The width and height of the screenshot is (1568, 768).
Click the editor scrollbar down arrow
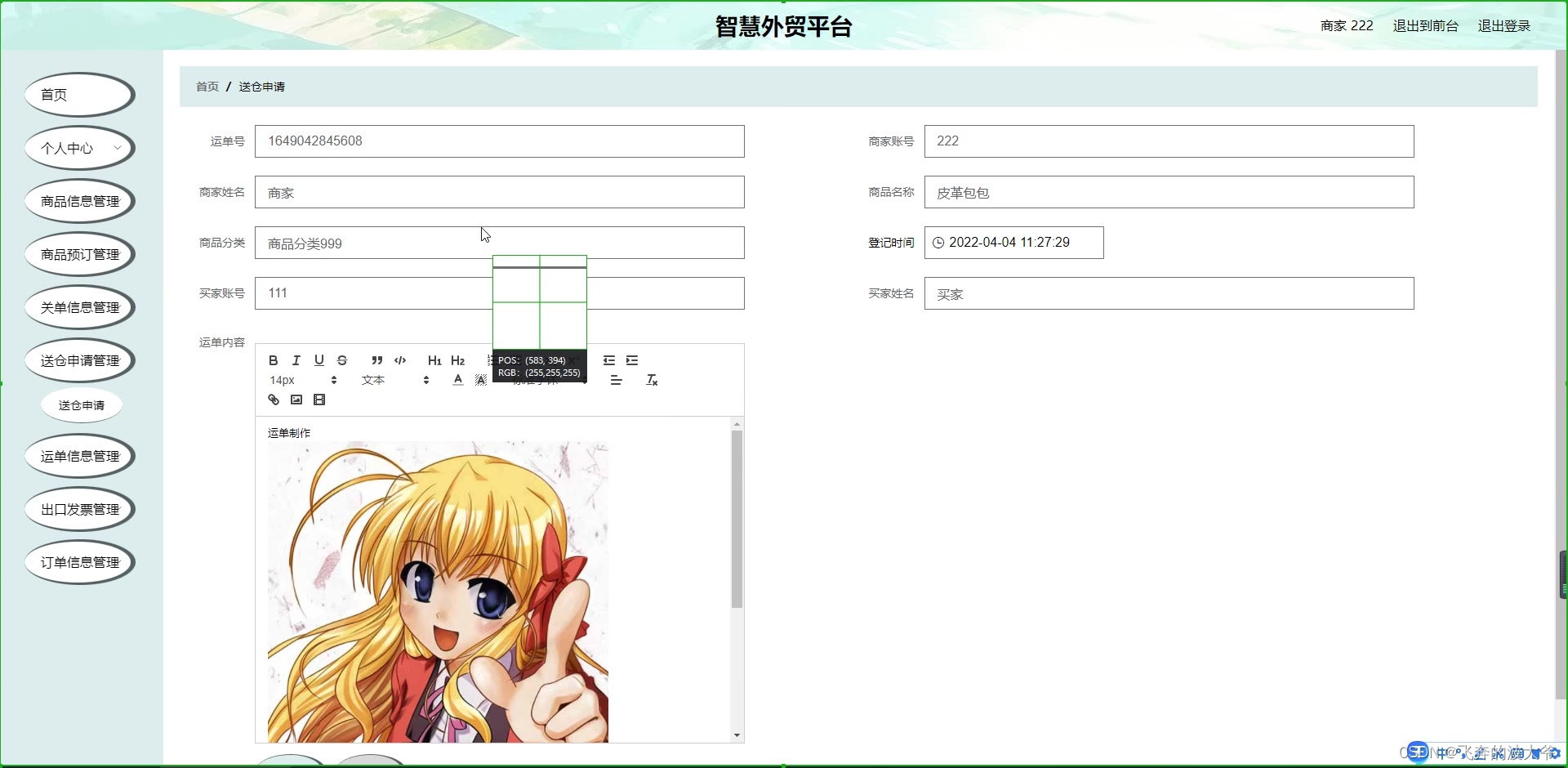(737, 735)
